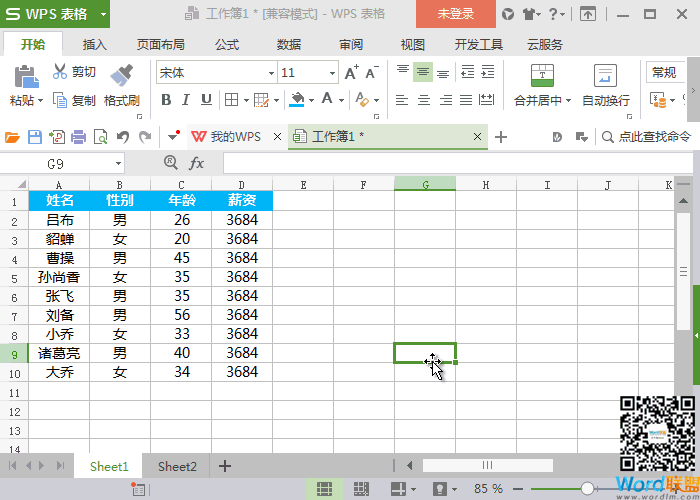Add new document tab with plus
The image size is (700, 500).
[501, 137]
